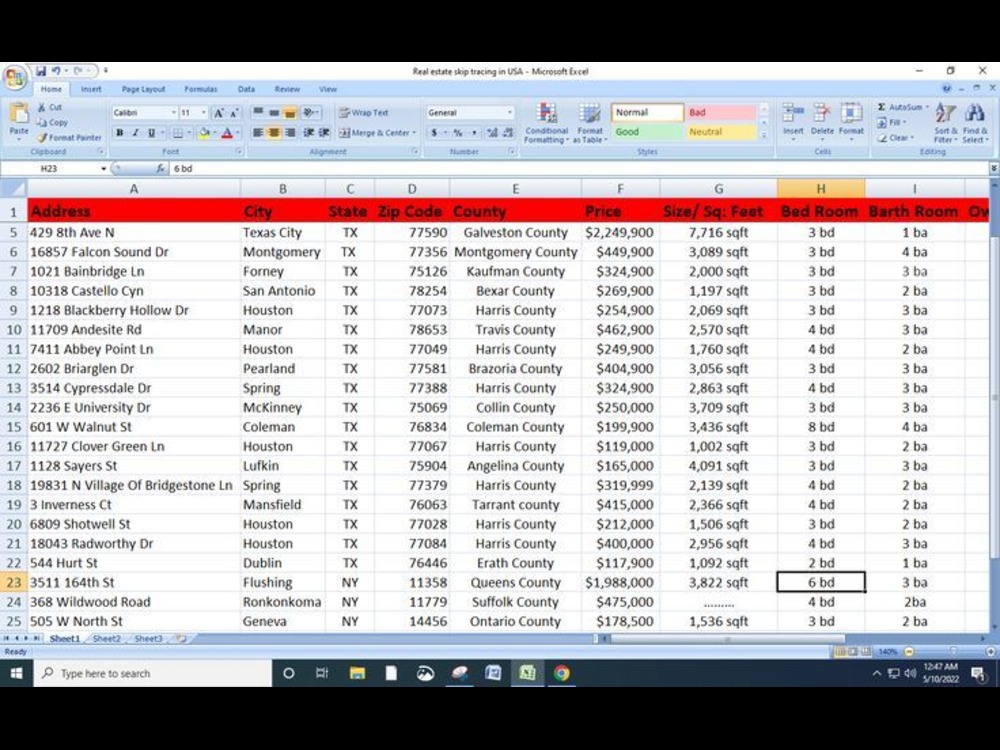1000x750 pixels.
Task: Open Task View on the taskbar
Action: (321, 673)
